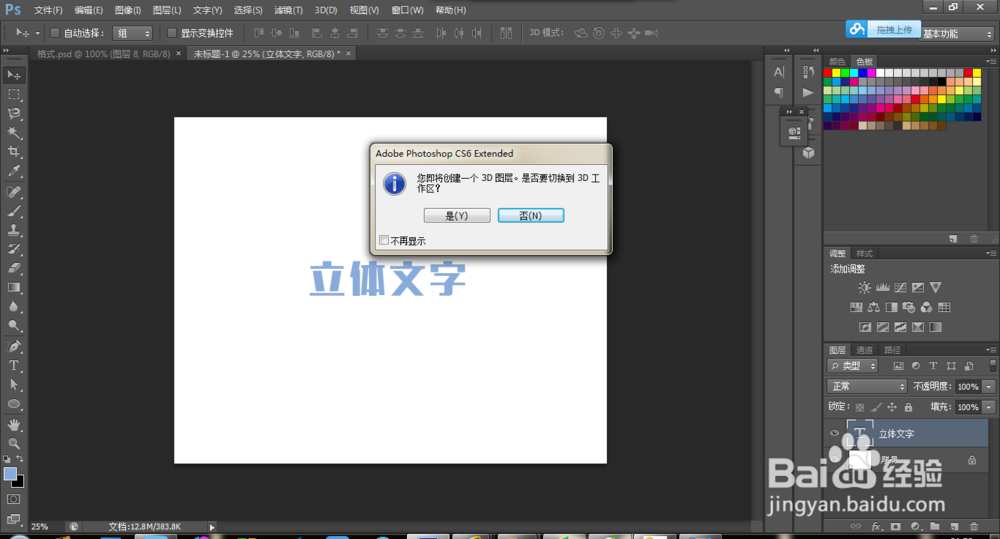Open the swatches panel flyout menu
This screenshot has height=539, width=1000.
coord(990,61)
